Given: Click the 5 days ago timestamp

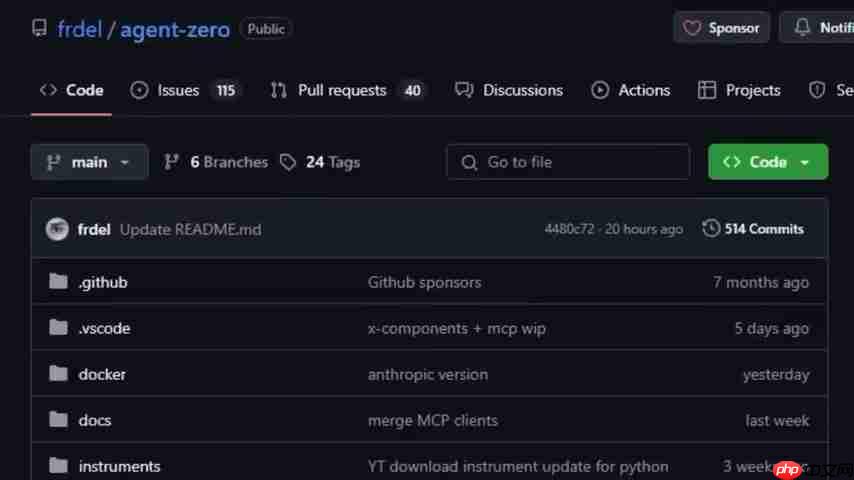Looking at the screenshot, I should tap(772, 329).
